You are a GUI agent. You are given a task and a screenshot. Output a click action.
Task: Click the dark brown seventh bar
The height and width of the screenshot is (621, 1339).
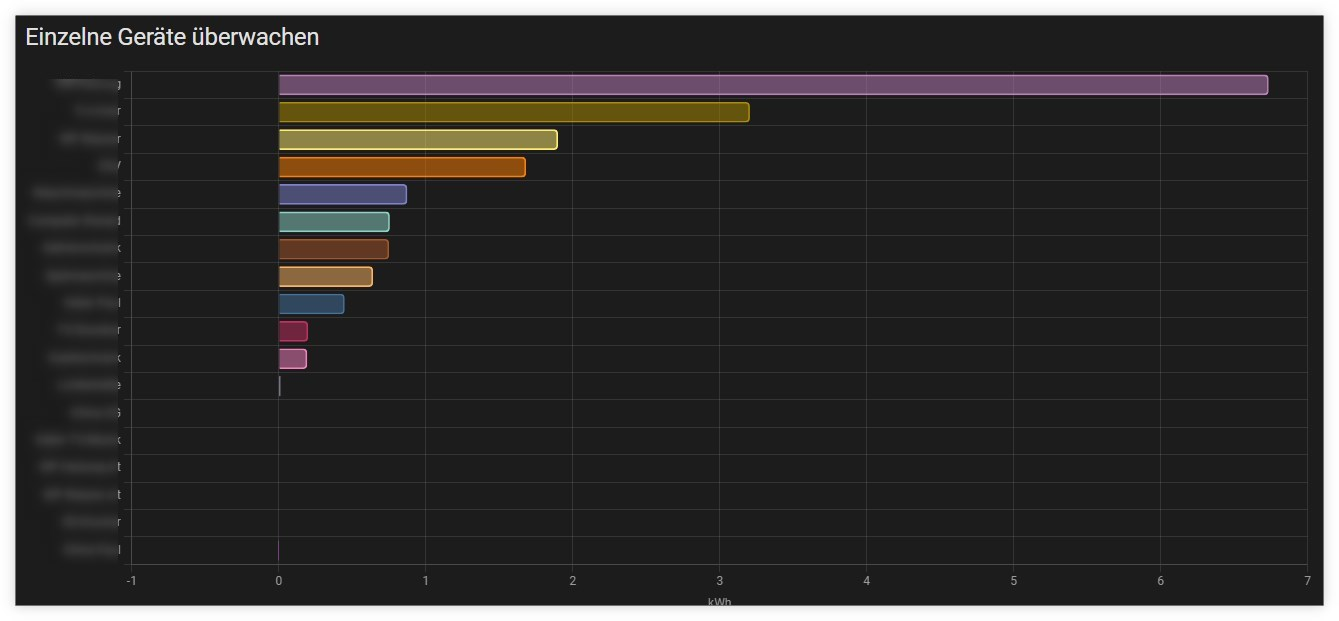(333, 249)
